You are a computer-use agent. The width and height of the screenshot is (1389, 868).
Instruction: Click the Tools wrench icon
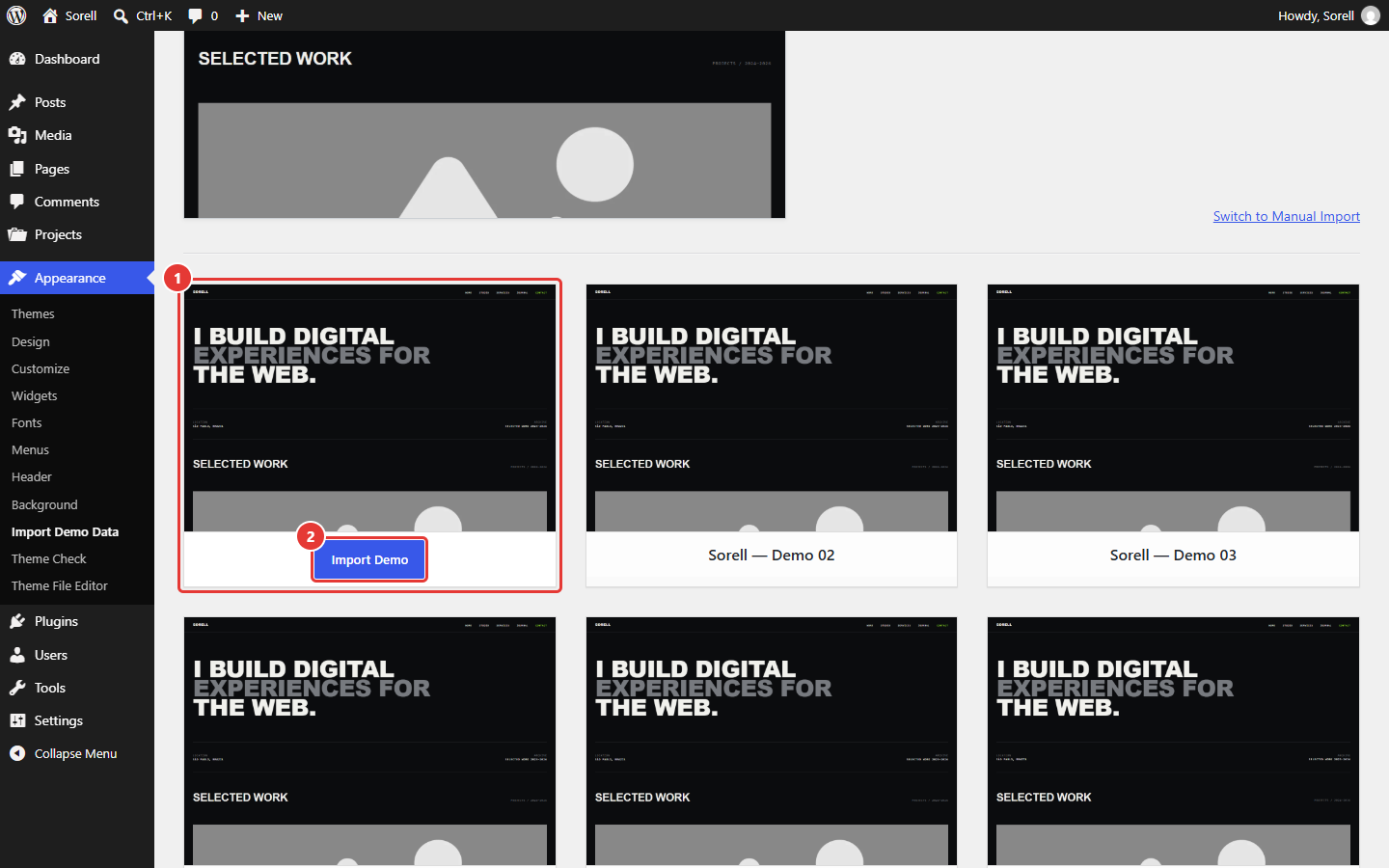[17, 688]
